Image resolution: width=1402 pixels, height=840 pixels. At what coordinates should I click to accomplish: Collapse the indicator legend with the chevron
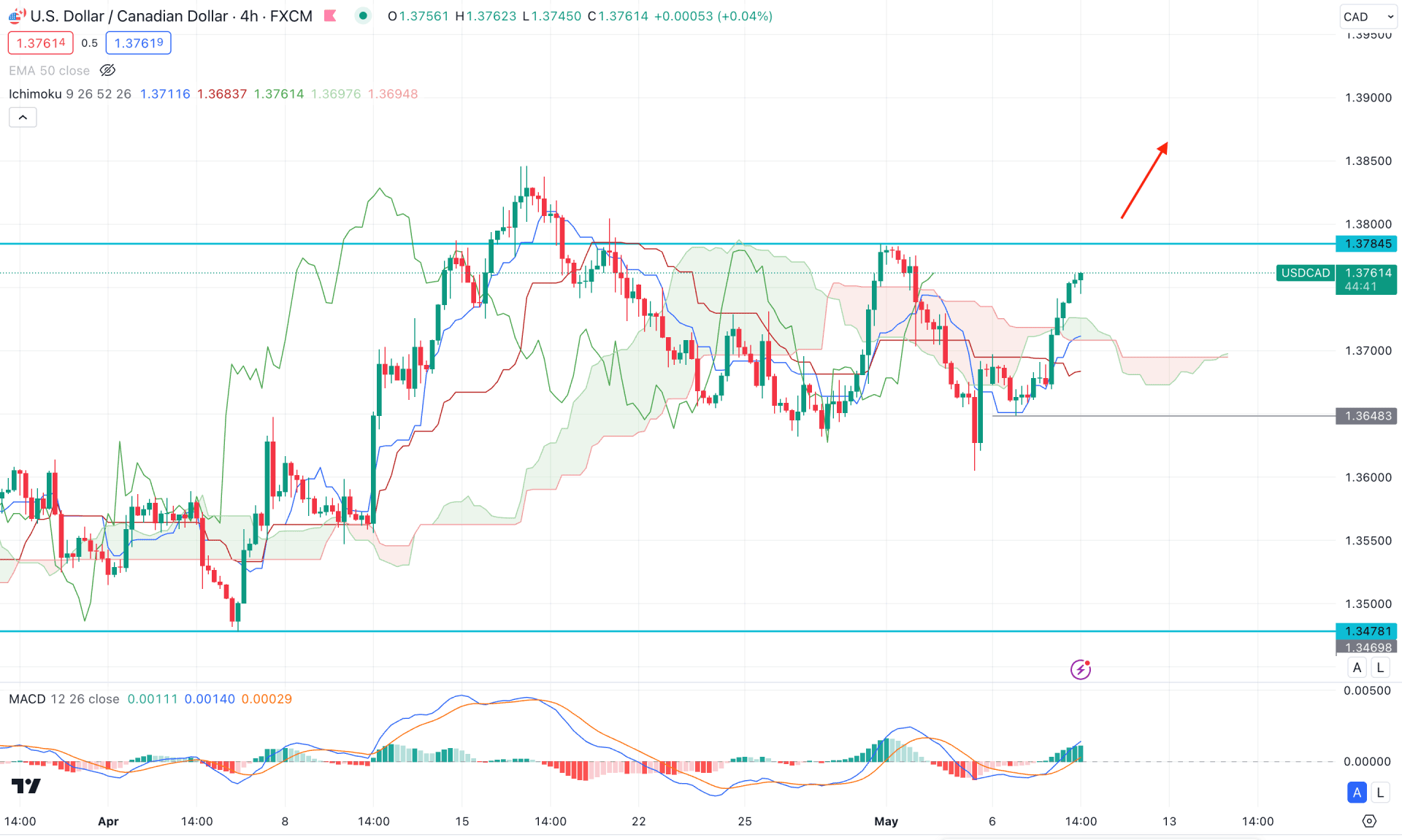[23, 117]
